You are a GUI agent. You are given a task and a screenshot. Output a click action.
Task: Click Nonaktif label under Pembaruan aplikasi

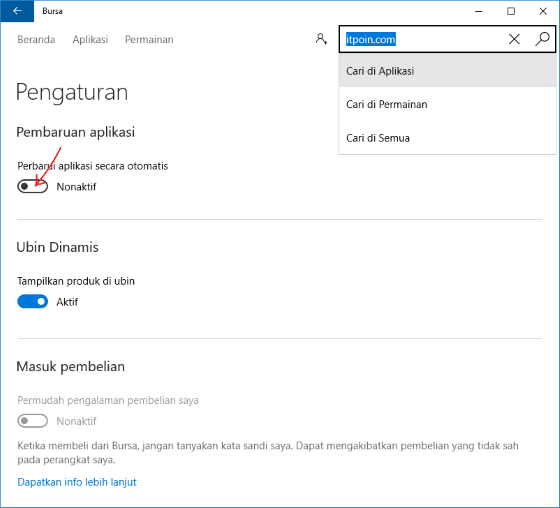point(76,187)
